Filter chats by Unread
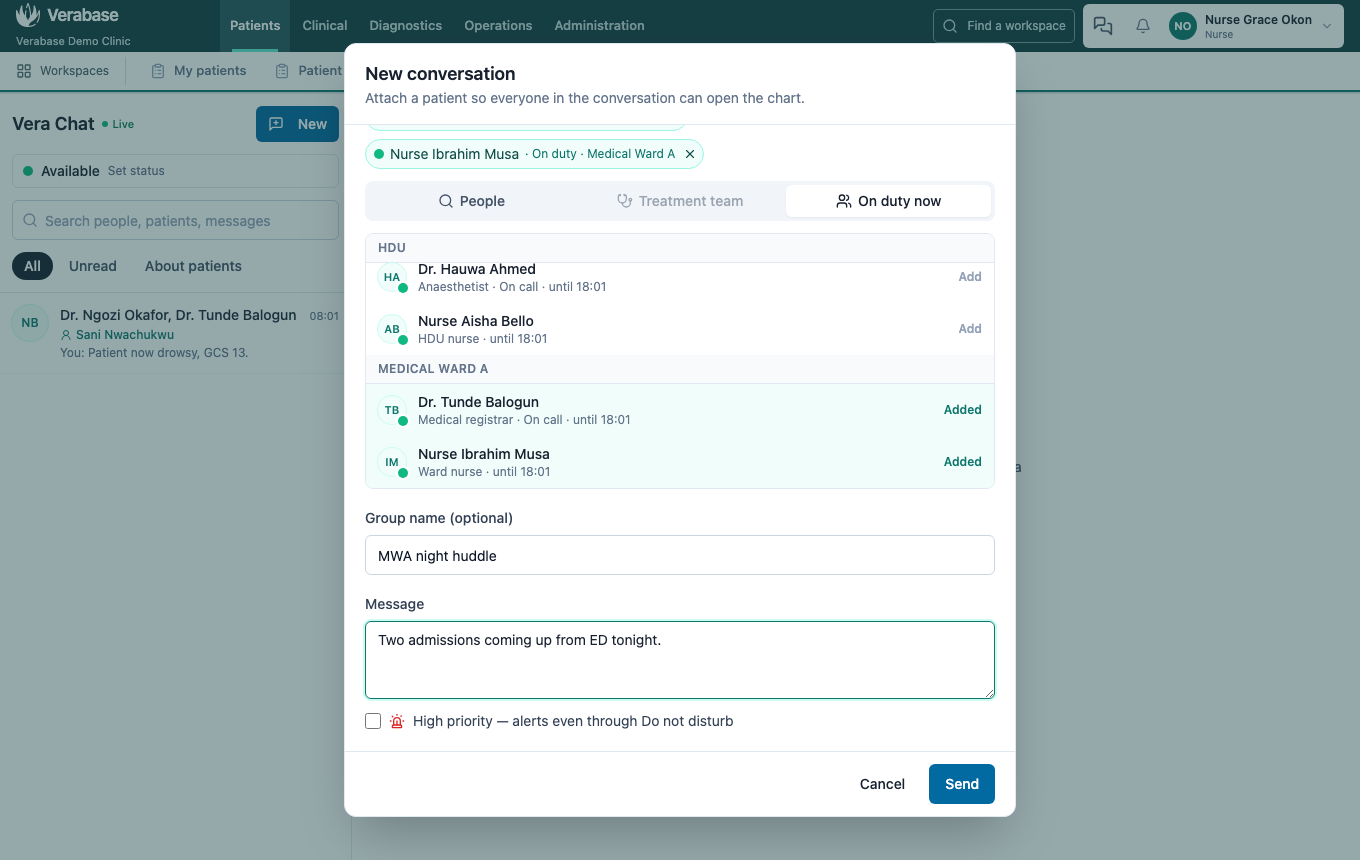 click(x=93, y=266)
